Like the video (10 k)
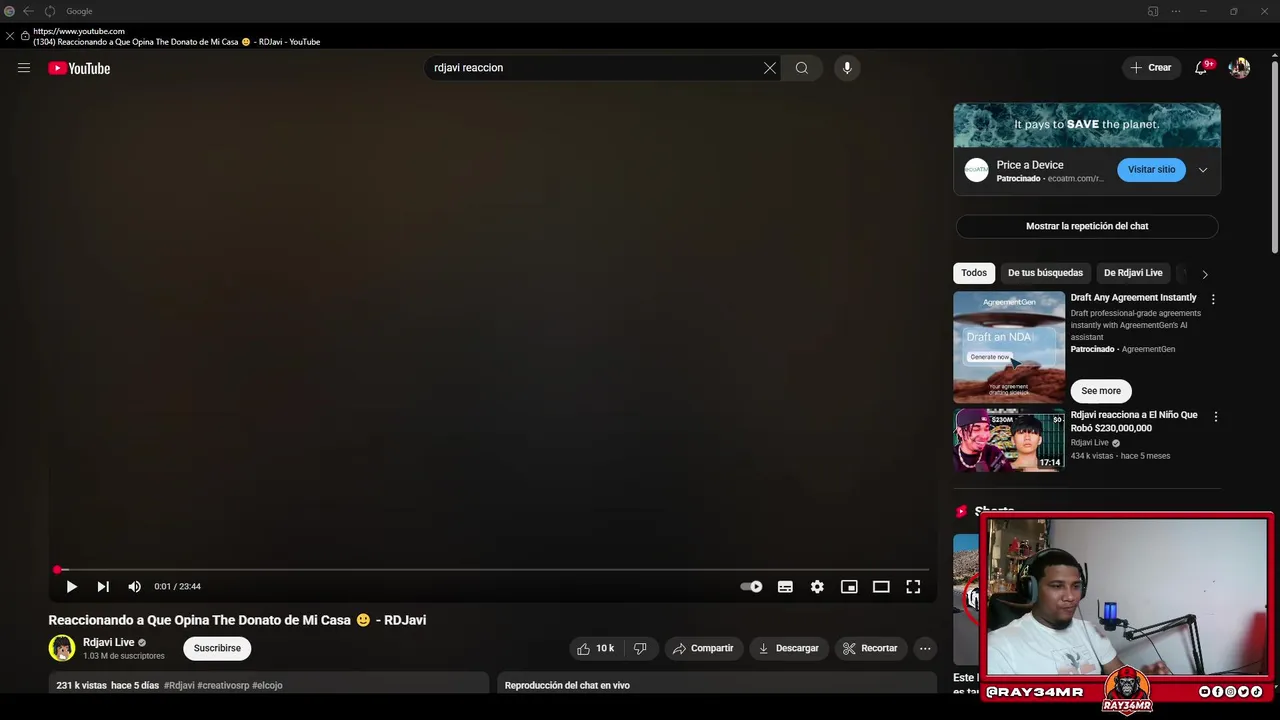 [x=596, y=648]
